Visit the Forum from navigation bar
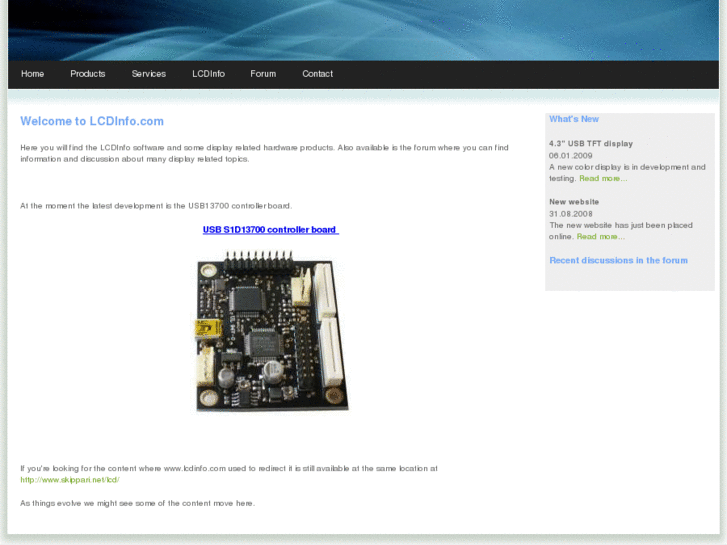 click(x=263, y=74)
